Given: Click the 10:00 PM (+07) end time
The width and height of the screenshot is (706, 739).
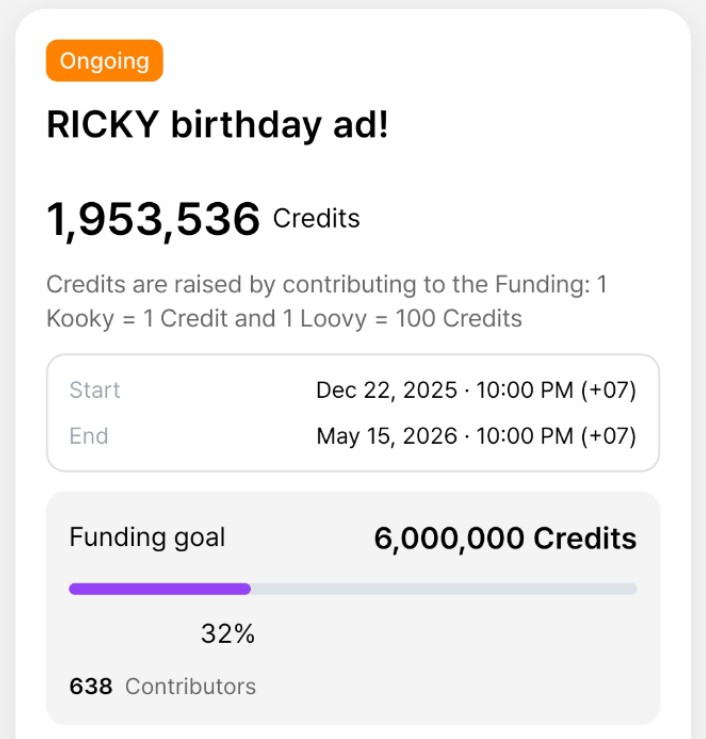Looking at the screenshot, I should (x=555, y=436).
